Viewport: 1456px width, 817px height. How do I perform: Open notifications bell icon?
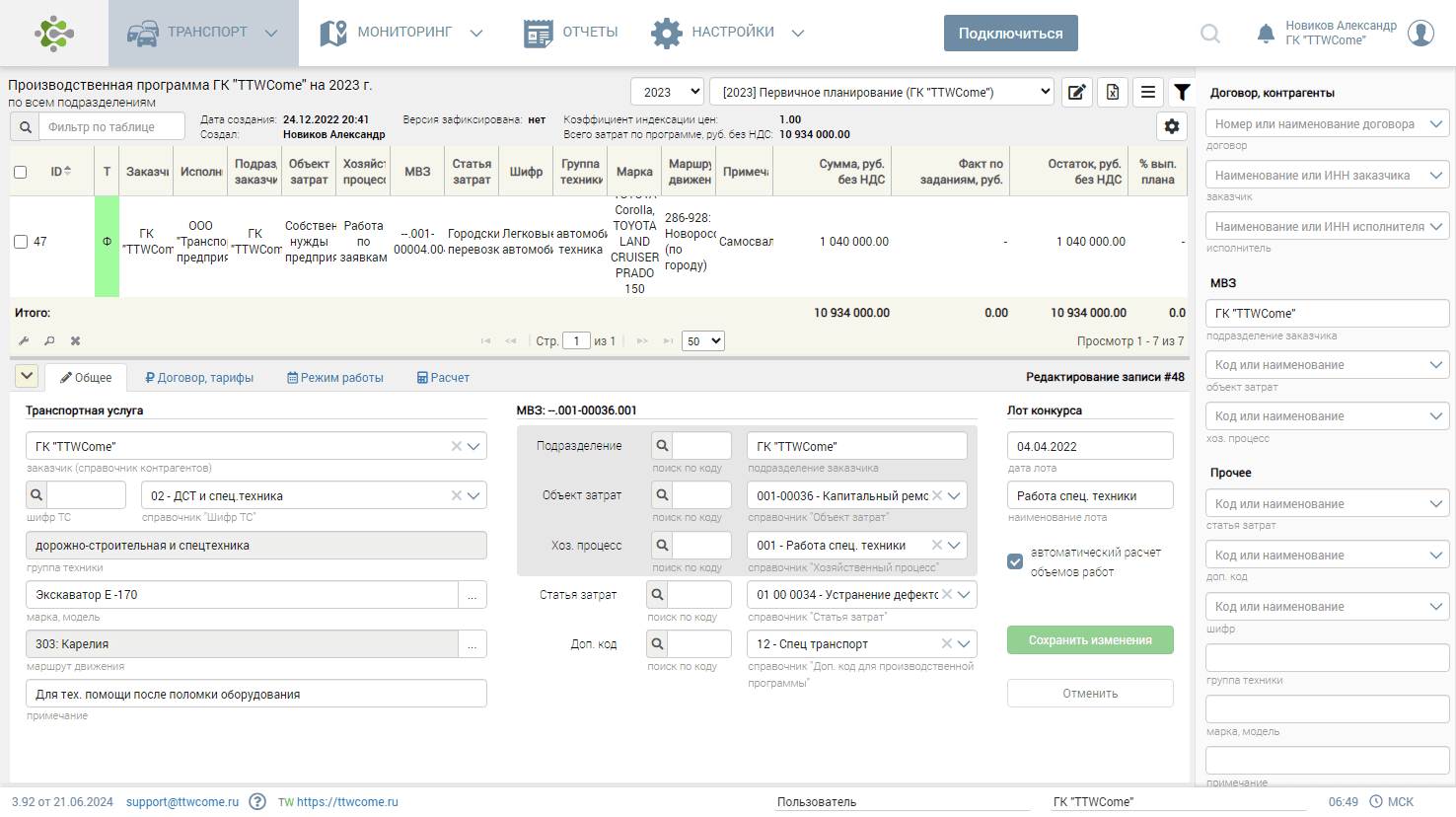[x=1266, y=34]
